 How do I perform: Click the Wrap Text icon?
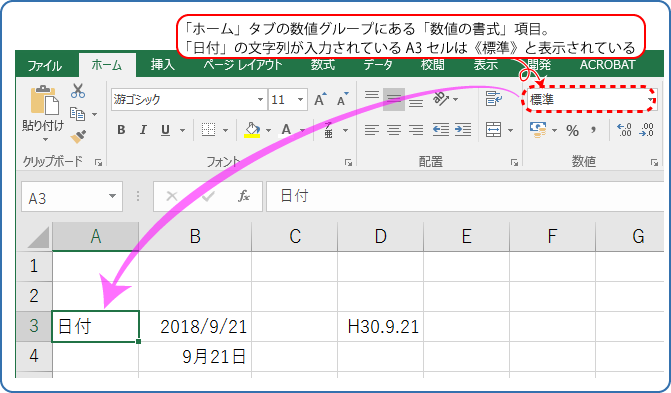click(493, 98)
